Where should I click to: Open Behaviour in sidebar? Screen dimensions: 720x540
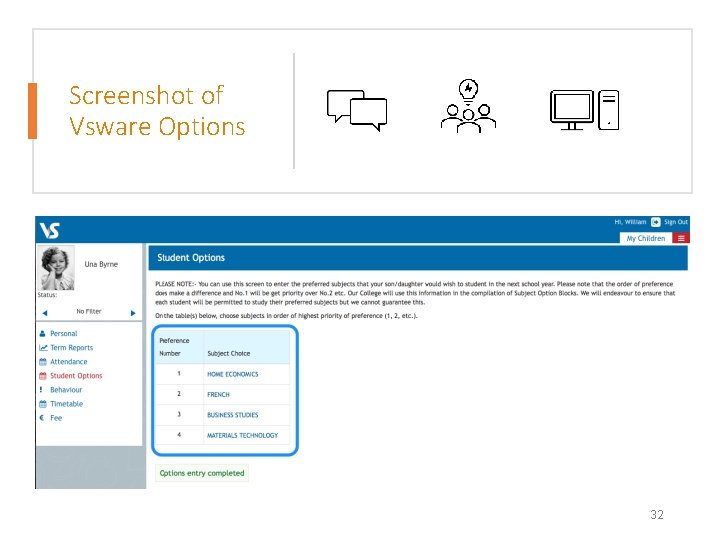coord(66,390)
